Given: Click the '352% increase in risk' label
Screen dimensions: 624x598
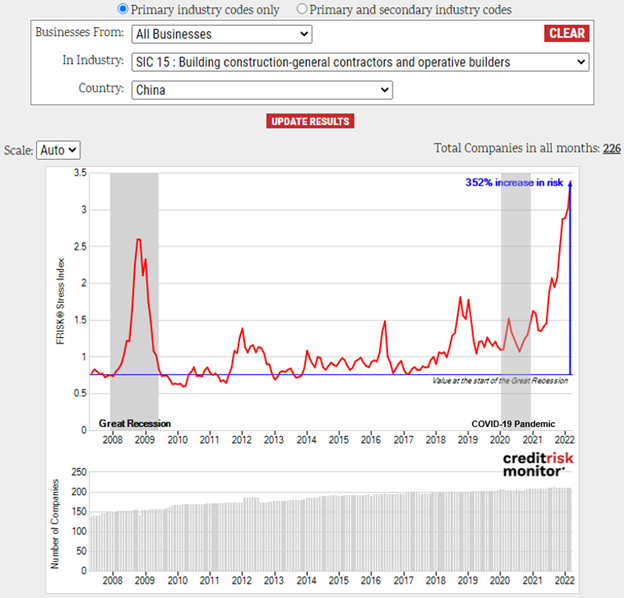Looking at the screenshot, I should tap(514, 182).
